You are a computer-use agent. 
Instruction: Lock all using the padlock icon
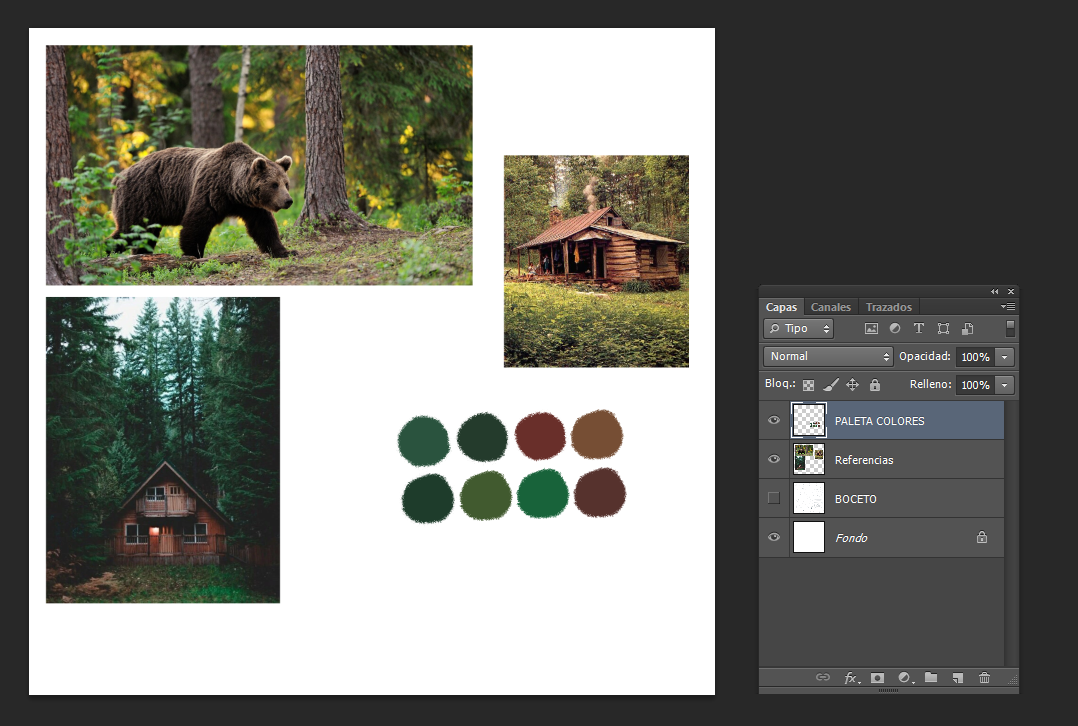874,385
